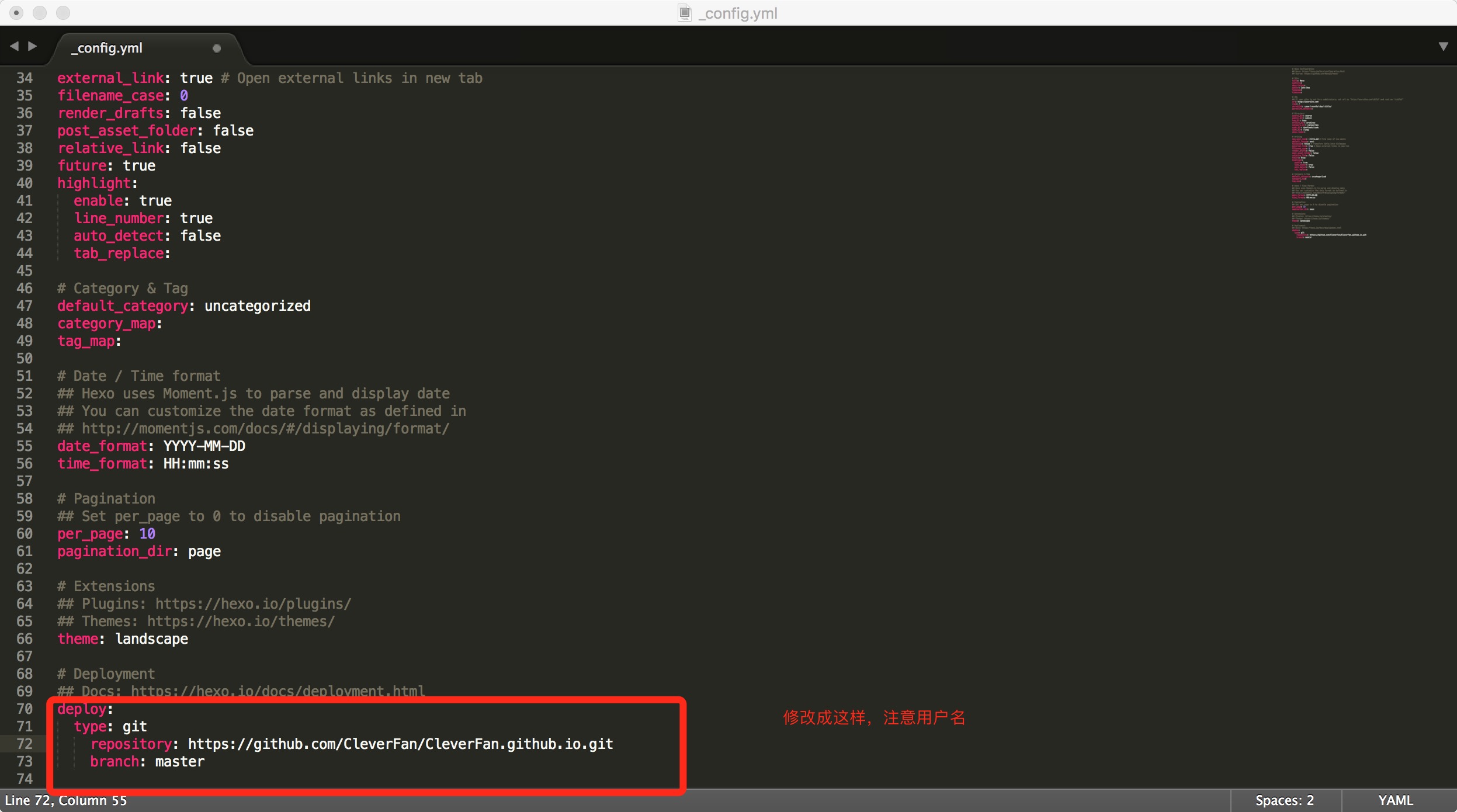The width and height of the screenshot is (1457, 812).
Task: Open the tab list dropdown arrow
Action: pyautogui.click(x=1443, y=46)
